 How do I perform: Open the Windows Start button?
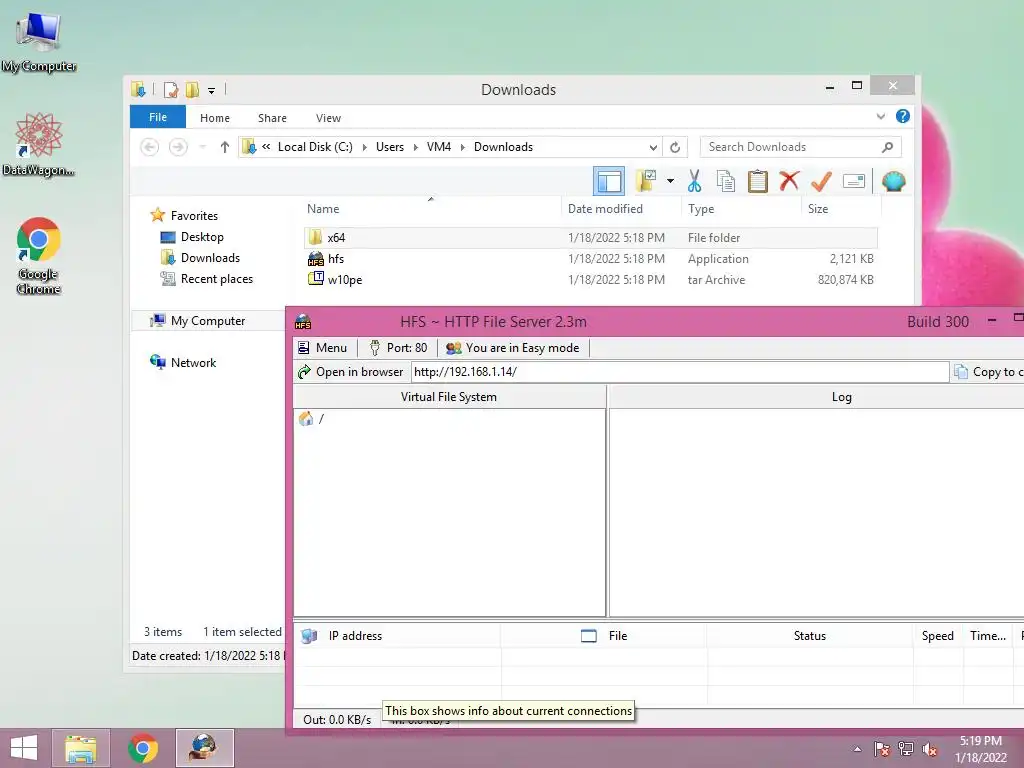point(24,748)
